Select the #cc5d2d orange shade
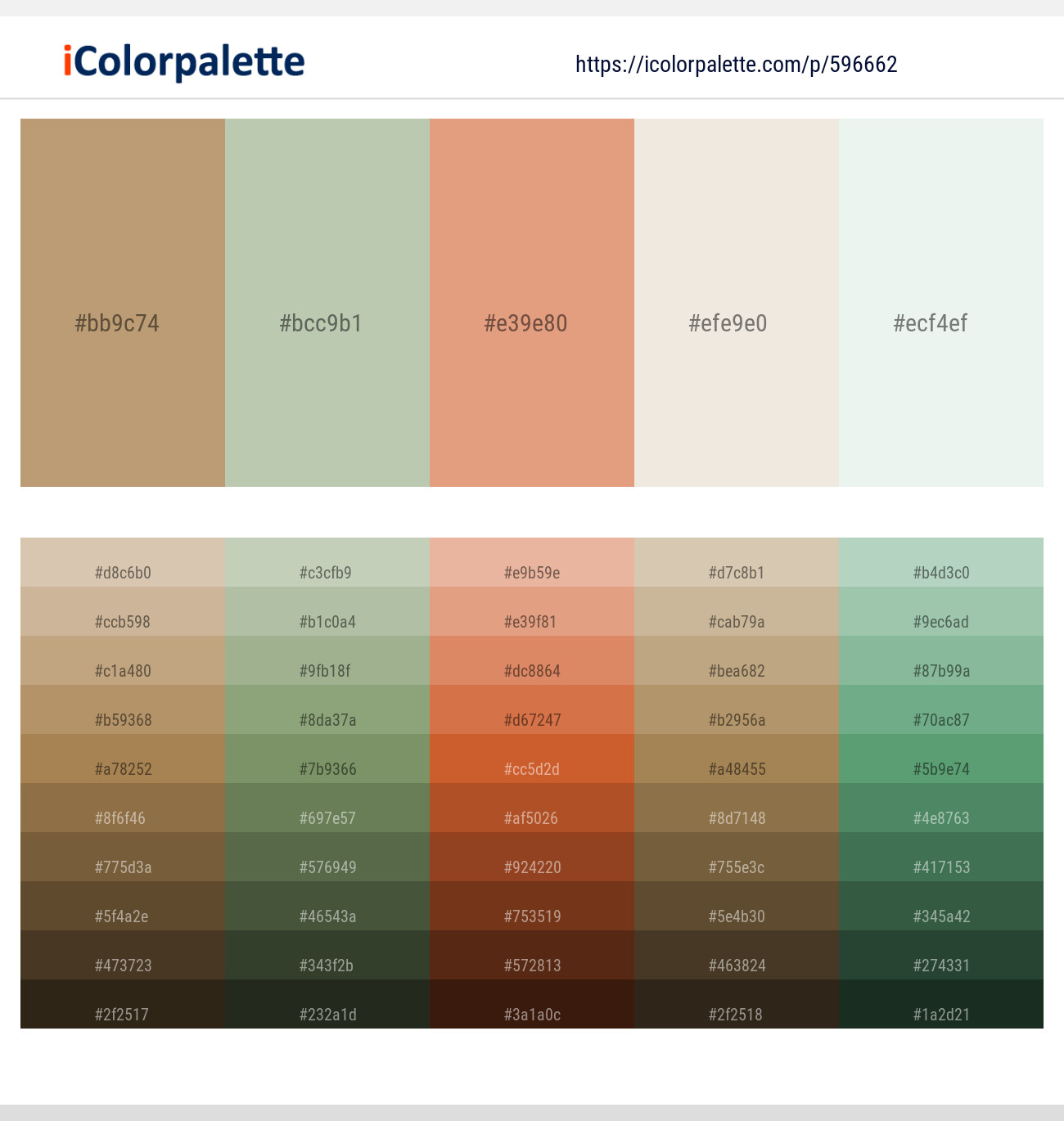The width and height of the screenshot is (1064, 1121). point(532,759)
